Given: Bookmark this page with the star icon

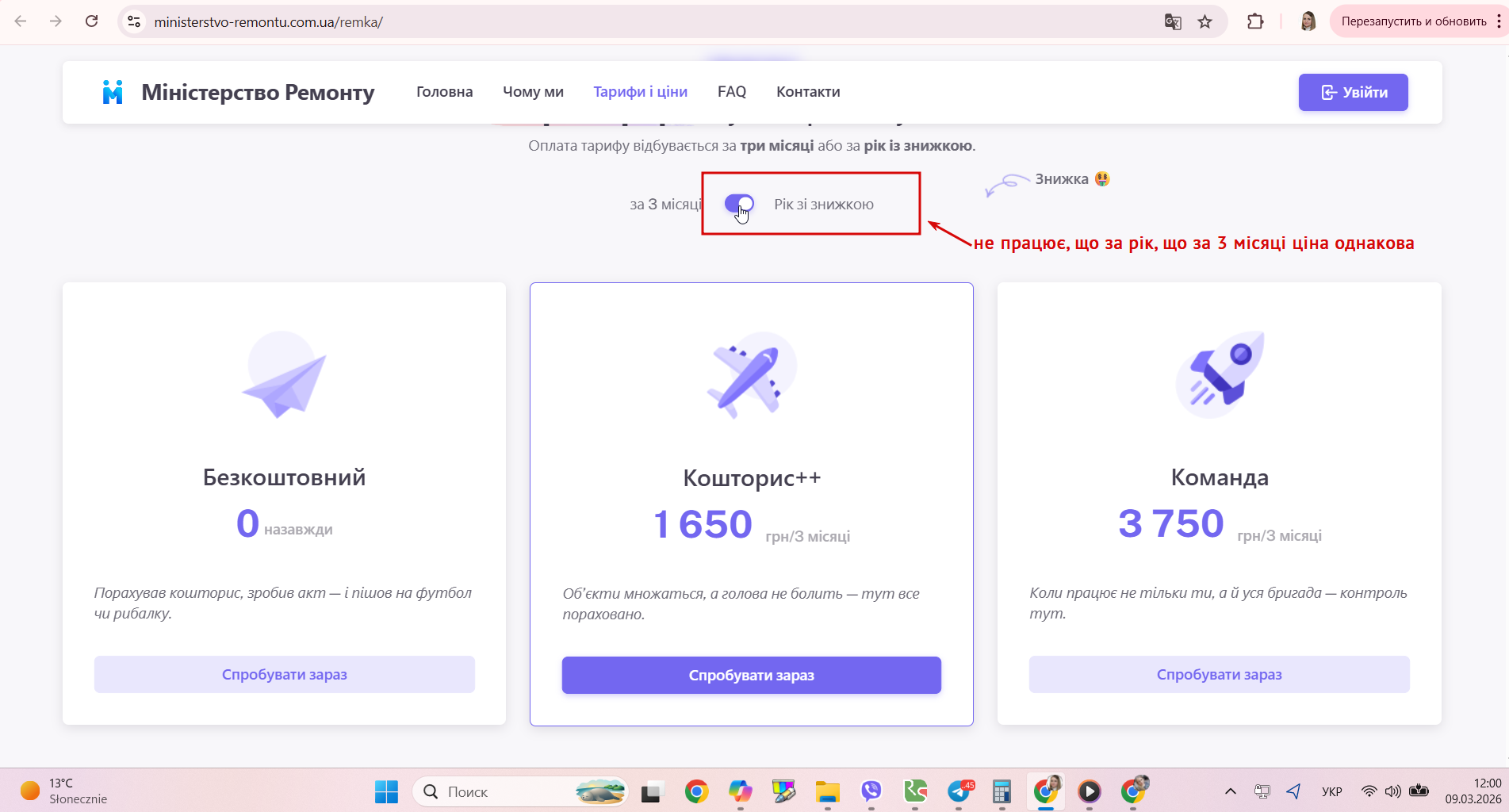Looking at the screenshot, I should click(x=1205, y=21).
